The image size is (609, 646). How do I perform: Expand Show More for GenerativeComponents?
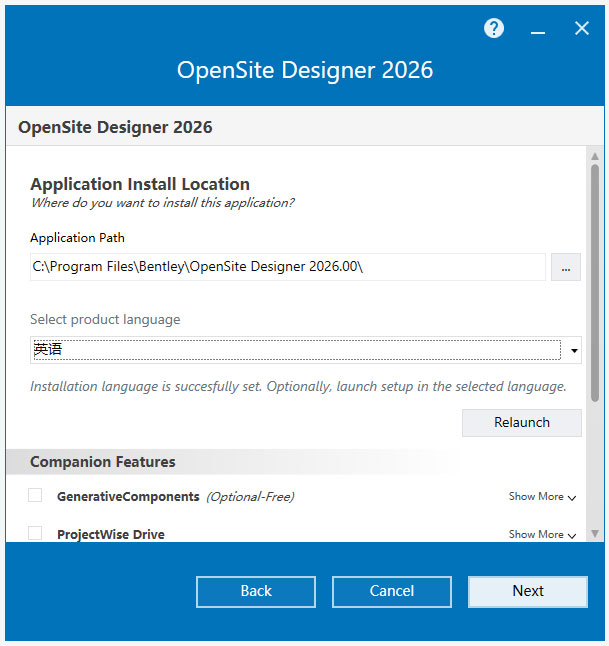[542, 496]
